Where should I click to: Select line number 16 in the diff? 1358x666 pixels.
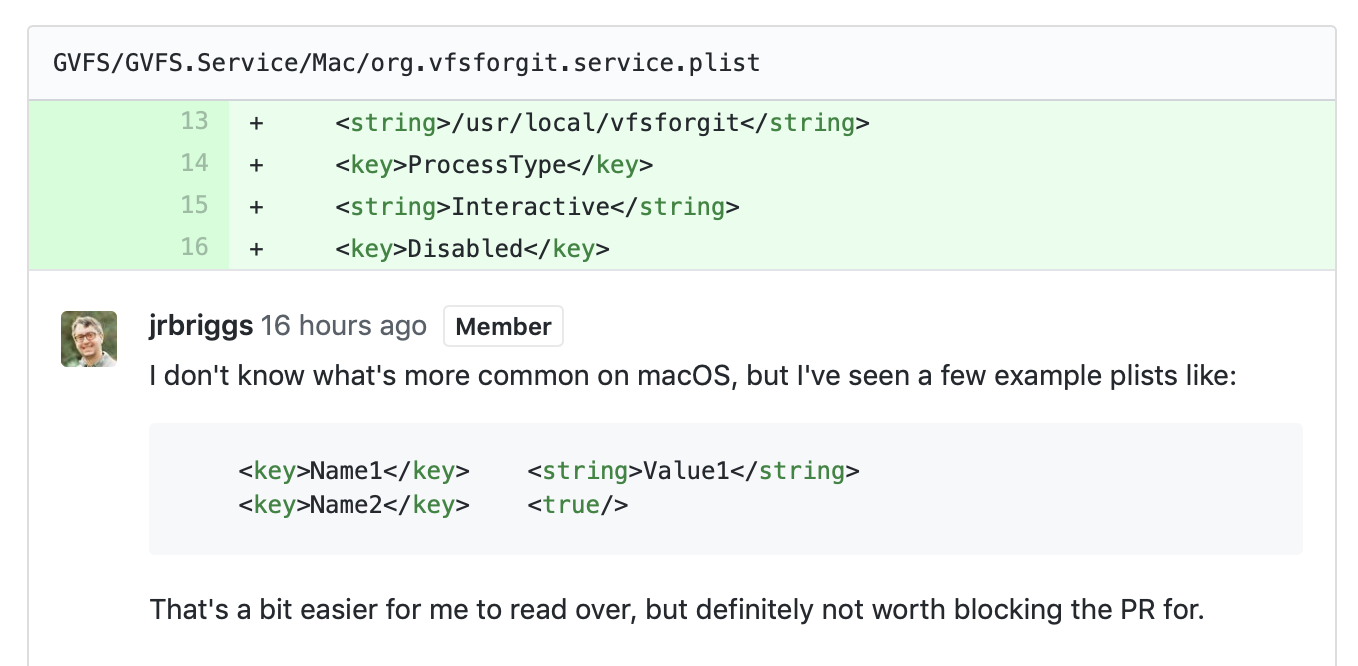click(194, 247)
